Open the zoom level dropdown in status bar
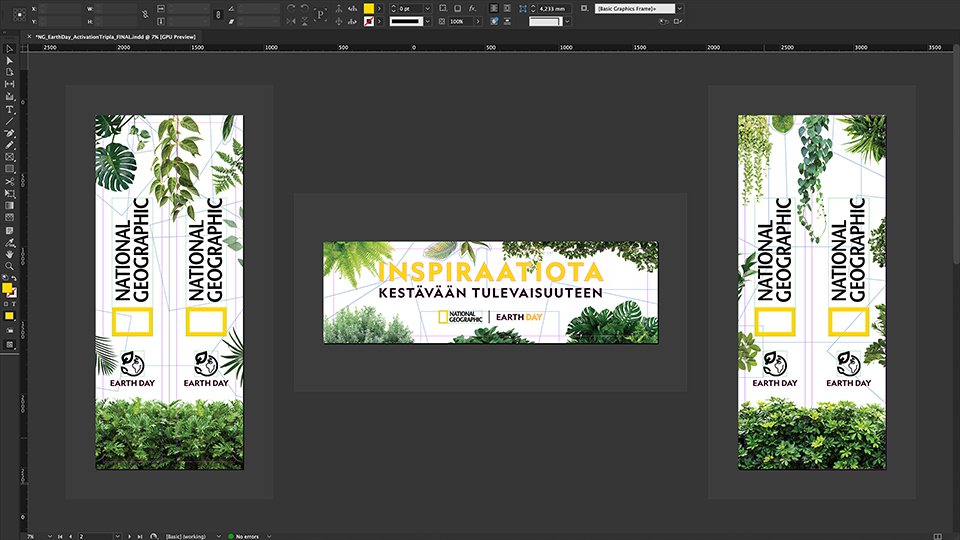 (x=50, y=536)
